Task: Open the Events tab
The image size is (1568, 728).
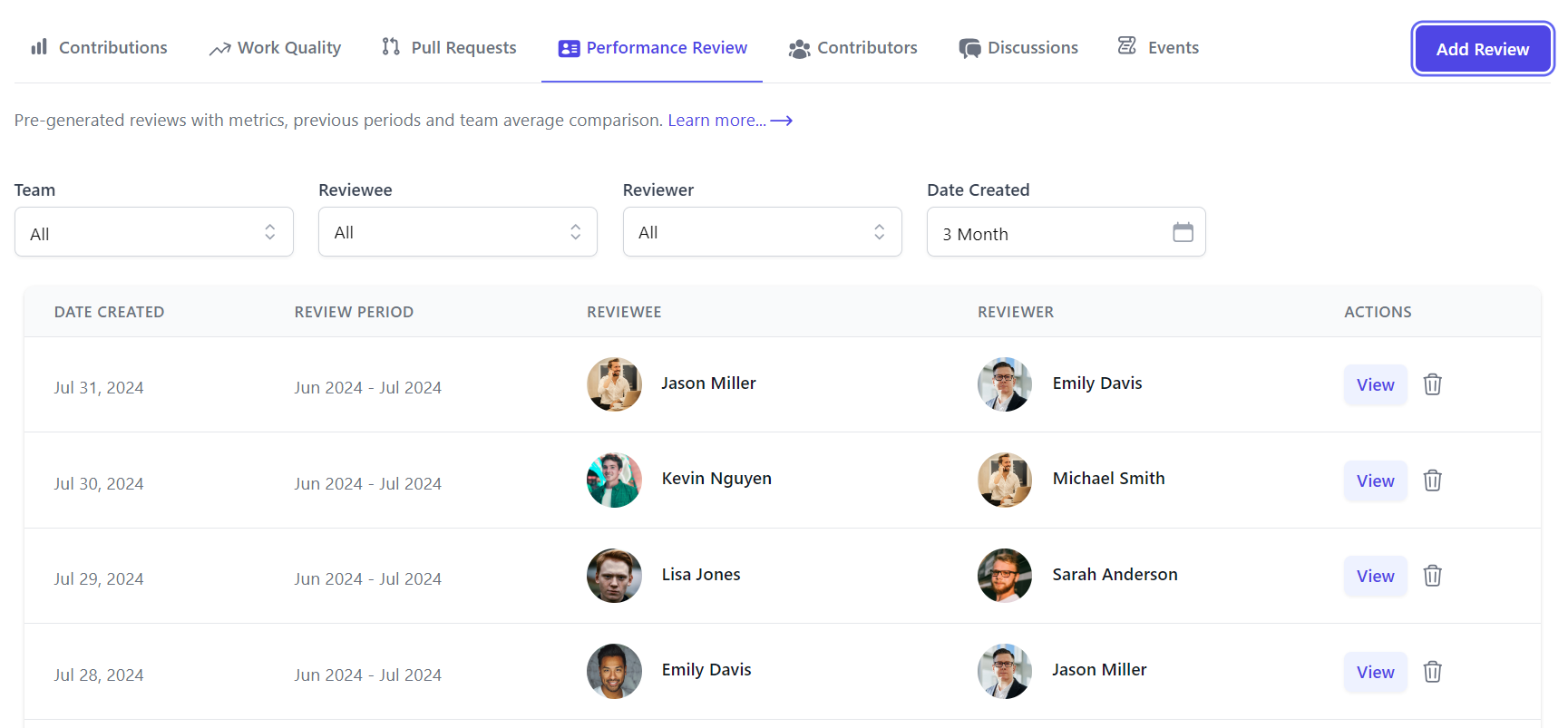Action: 1158,47
